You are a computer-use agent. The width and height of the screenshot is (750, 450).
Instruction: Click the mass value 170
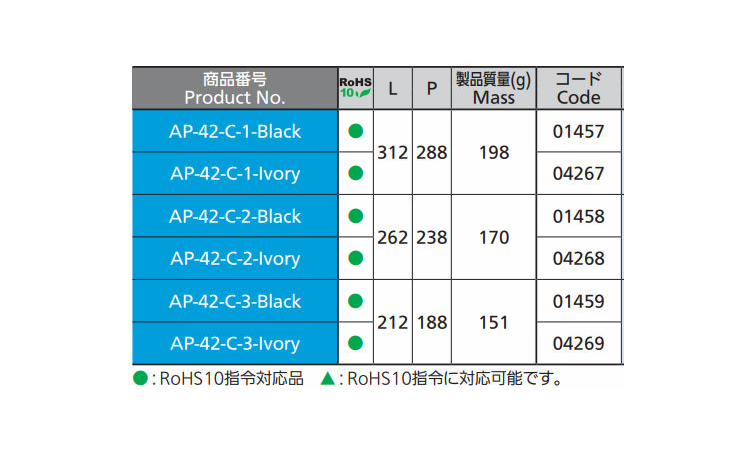point(494,238)
